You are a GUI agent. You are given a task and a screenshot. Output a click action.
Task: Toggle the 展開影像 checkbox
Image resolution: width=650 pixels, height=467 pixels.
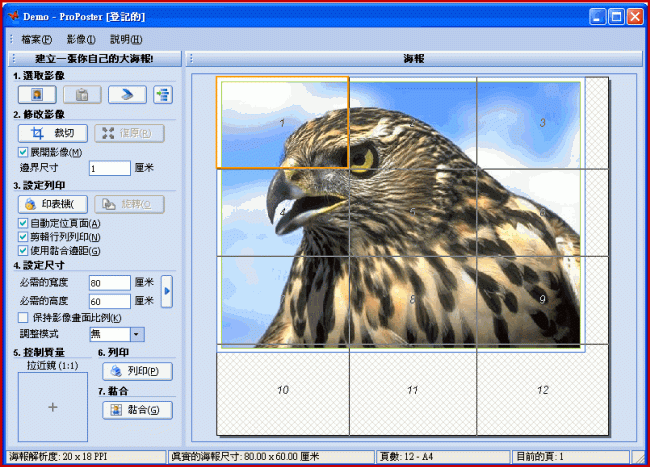(x=24, y=152)
